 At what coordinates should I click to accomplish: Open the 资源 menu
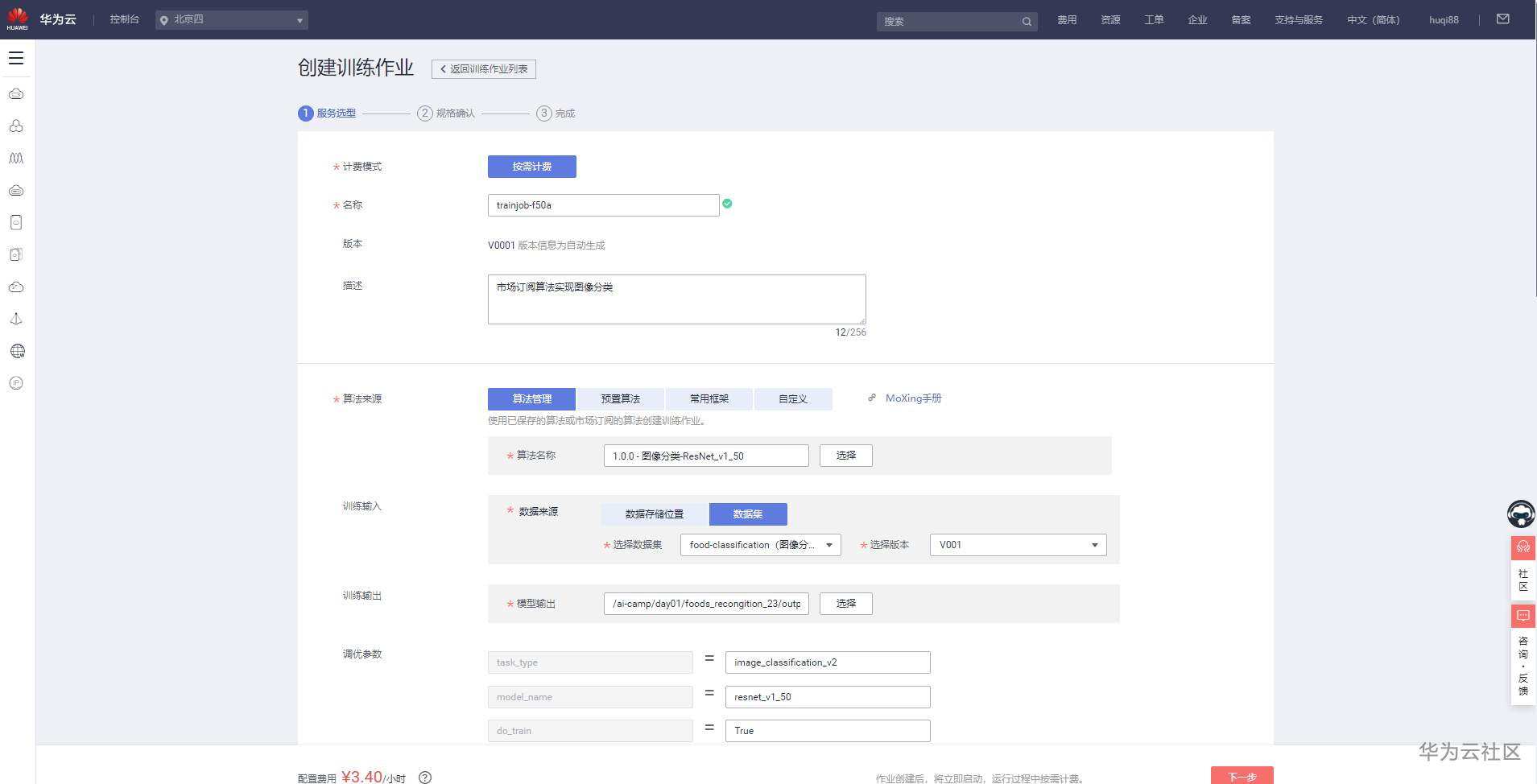tap(1110, 20)
